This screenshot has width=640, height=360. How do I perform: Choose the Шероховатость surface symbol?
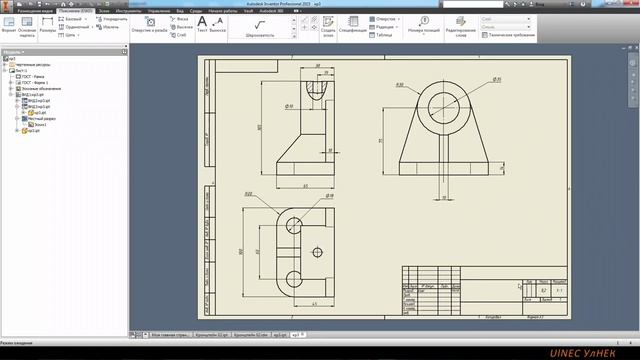[260, 28]
